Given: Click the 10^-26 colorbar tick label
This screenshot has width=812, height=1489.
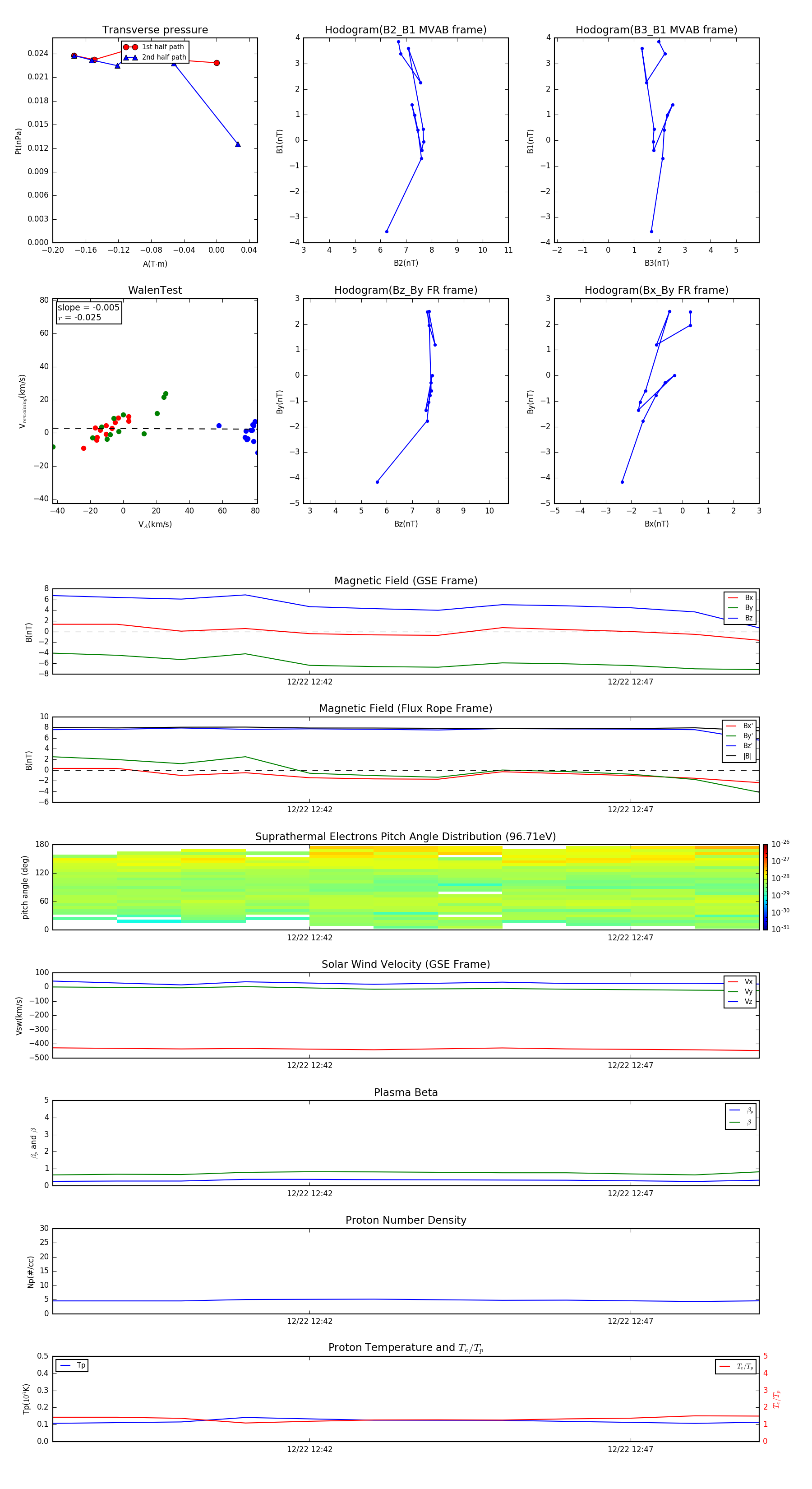Looking at the screenshot, I should [x=780, y=844].
